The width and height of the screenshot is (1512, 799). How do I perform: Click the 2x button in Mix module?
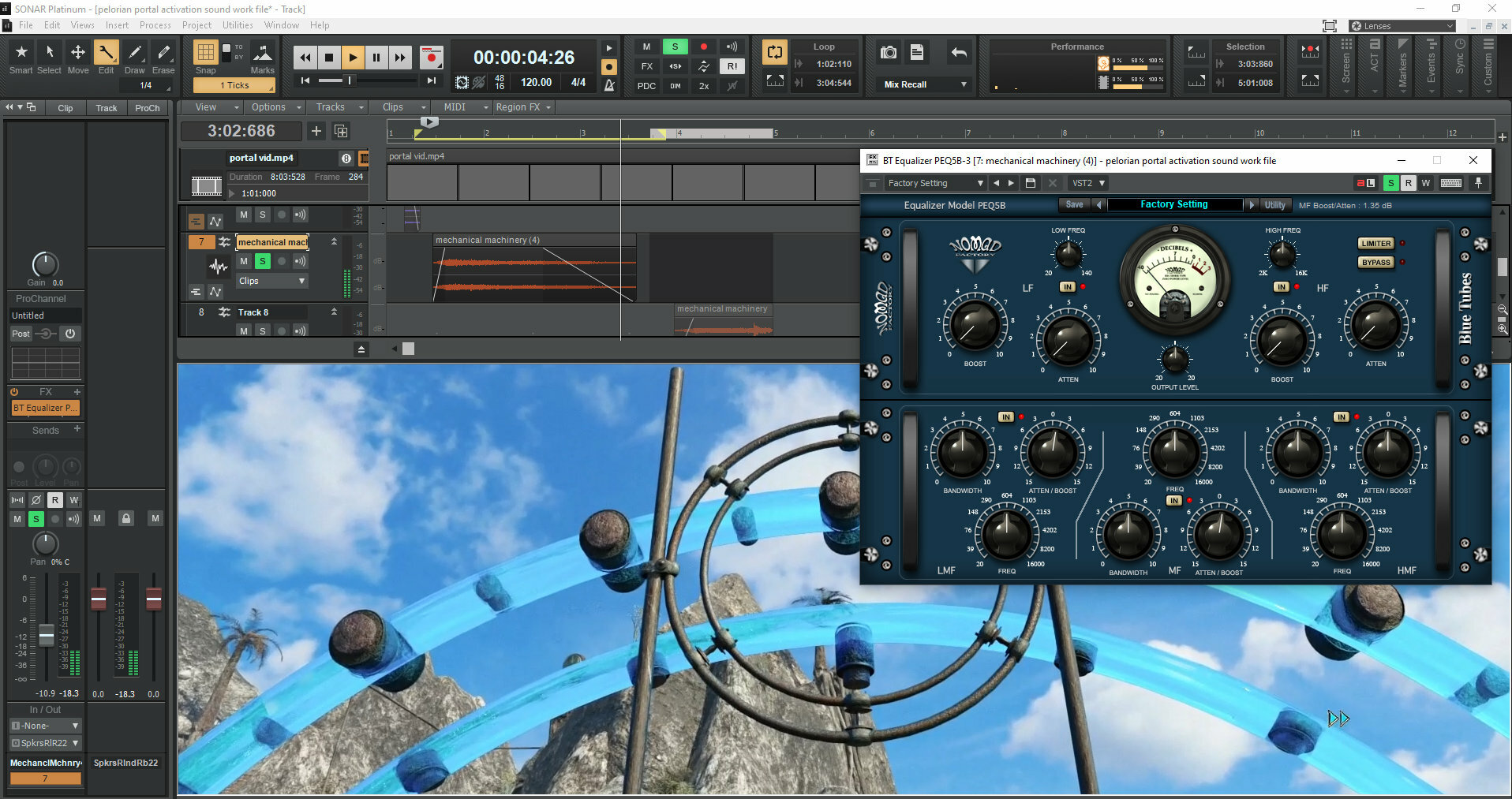[x=703, y=86]
